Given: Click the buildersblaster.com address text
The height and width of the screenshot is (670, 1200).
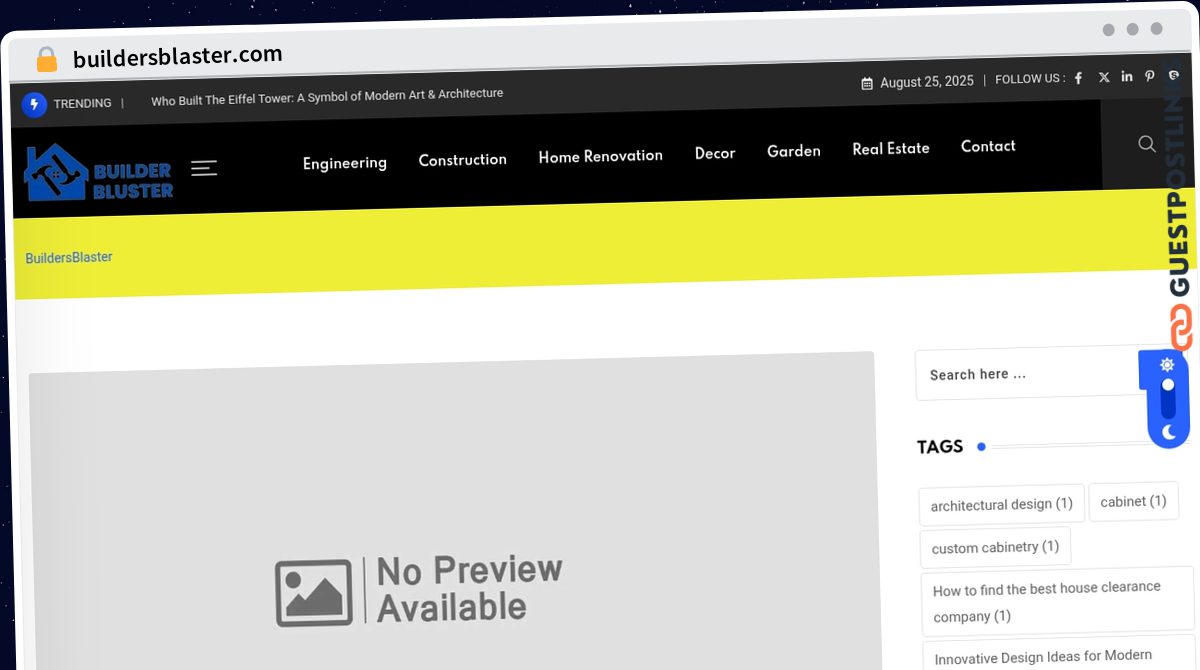Looking at the screenshot, I should point(178,56).
